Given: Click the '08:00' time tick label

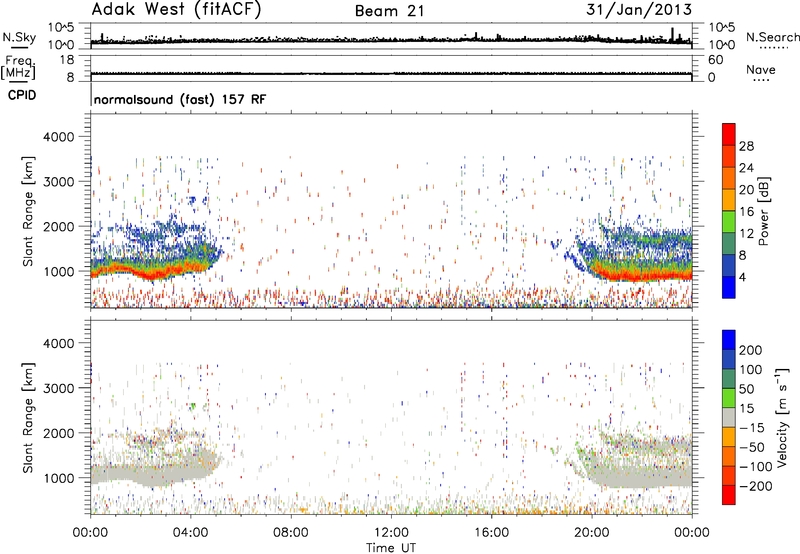Looking at the screenshot, I should click(291, 533).
